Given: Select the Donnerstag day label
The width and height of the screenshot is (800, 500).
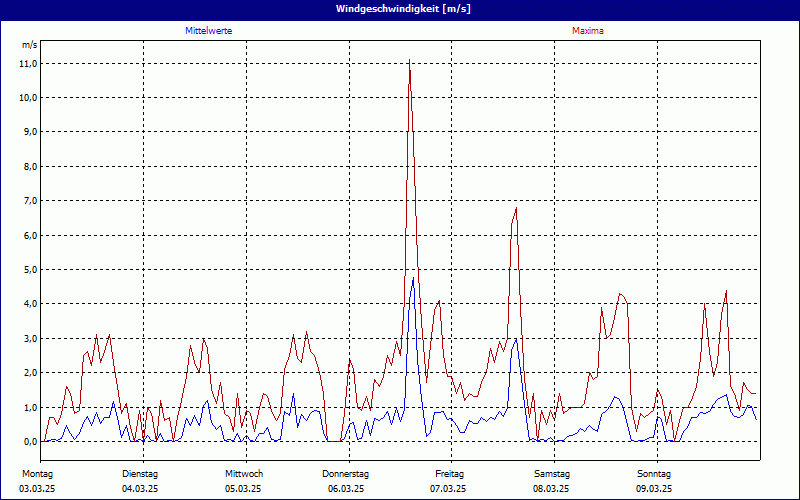Looking at the screenshot, I should (x=346, y=473).
